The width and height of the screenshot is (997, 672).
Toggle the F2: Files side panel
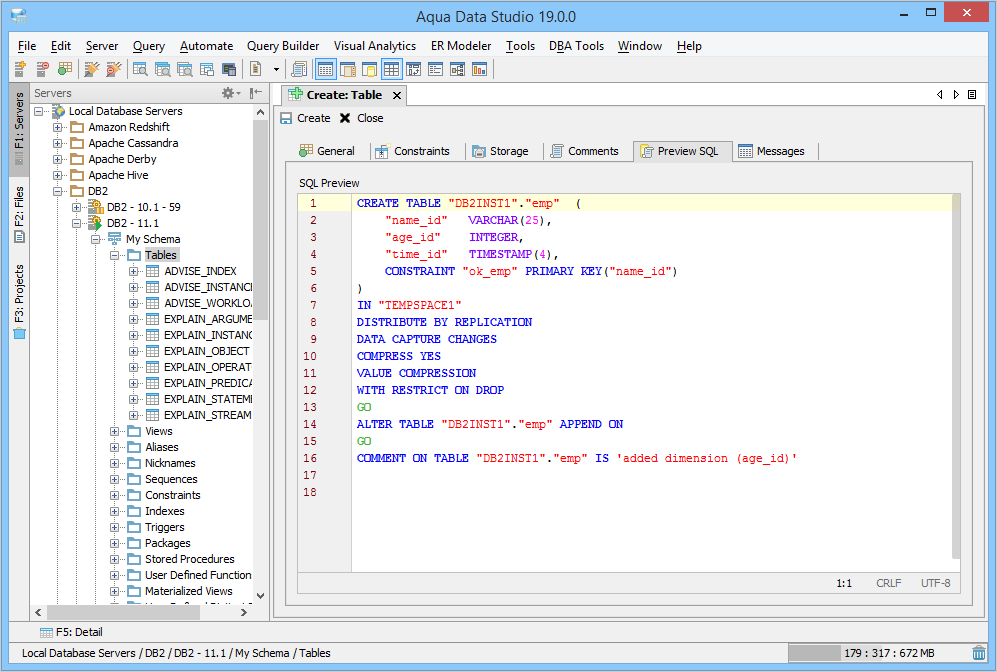(19, 214)
